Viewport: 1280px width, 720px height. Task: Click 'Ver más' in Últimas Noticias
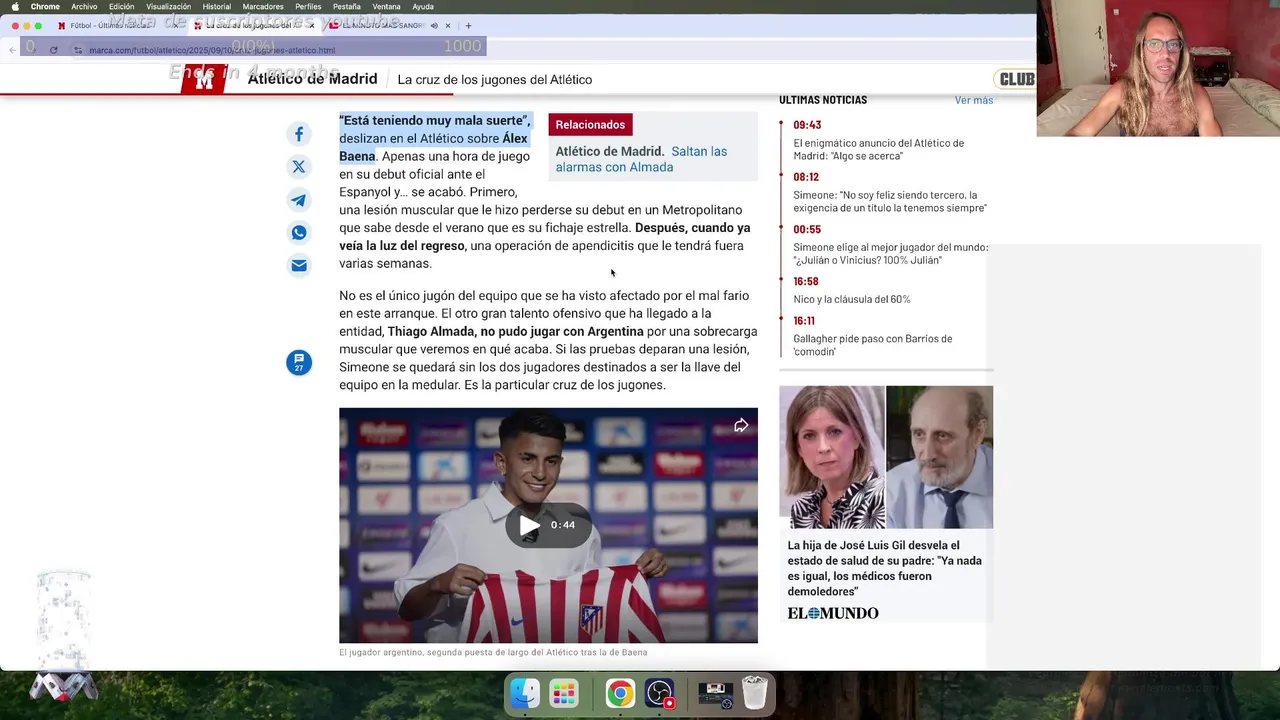[974, 100]
